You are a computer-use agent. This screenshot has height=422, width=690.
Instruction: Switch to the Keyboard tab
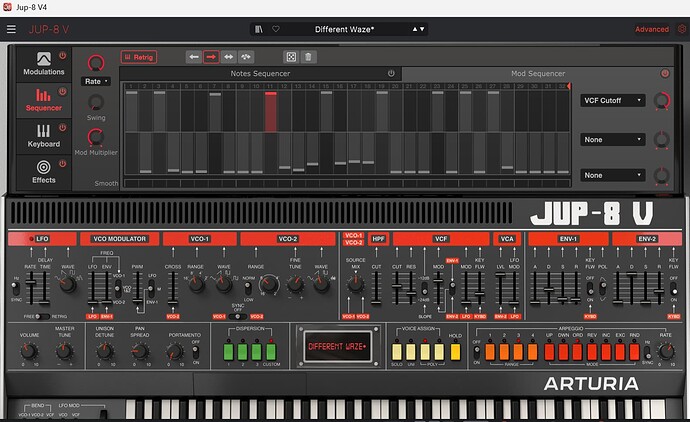[x=44, y=136]
